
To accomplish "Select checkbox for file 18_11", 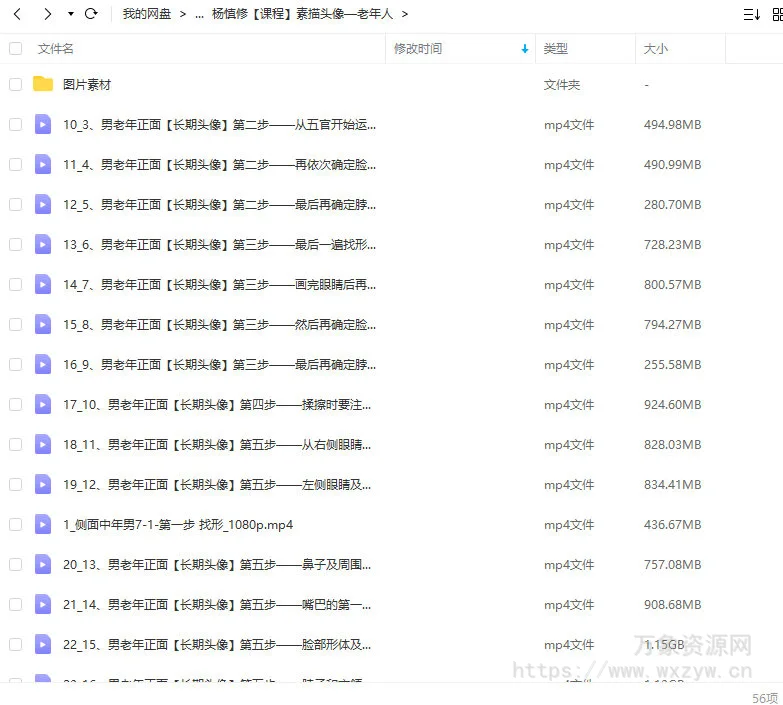I will 15,444.
